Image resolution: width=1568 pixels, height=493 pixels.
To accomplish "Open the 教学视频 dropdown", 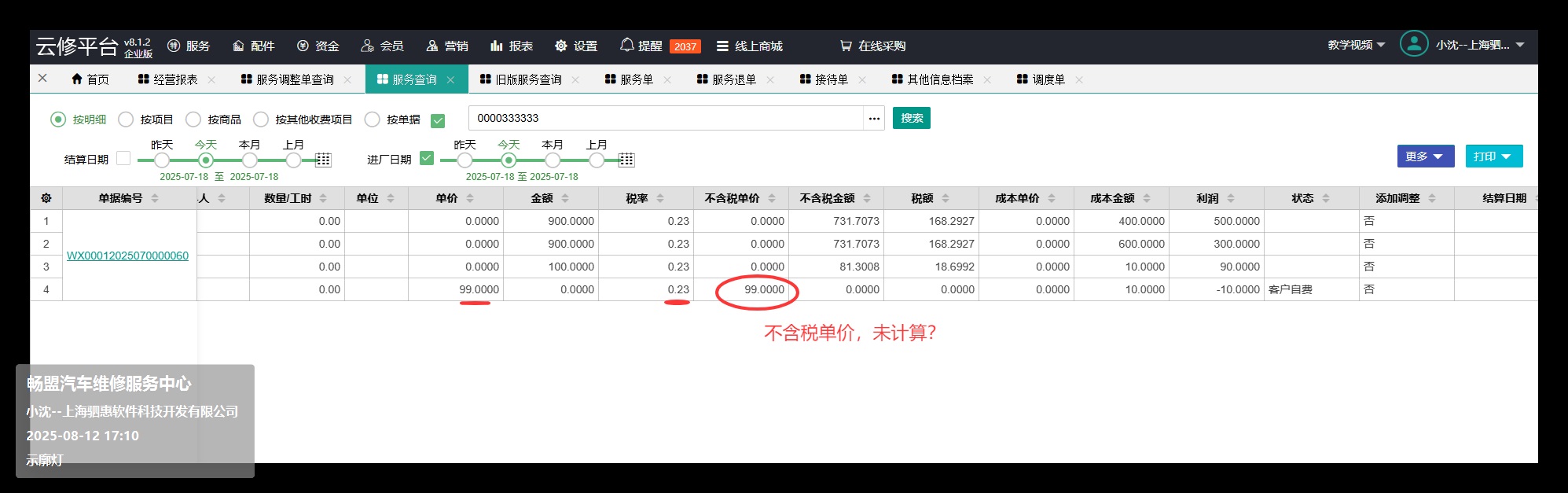I will [1356, 45].
